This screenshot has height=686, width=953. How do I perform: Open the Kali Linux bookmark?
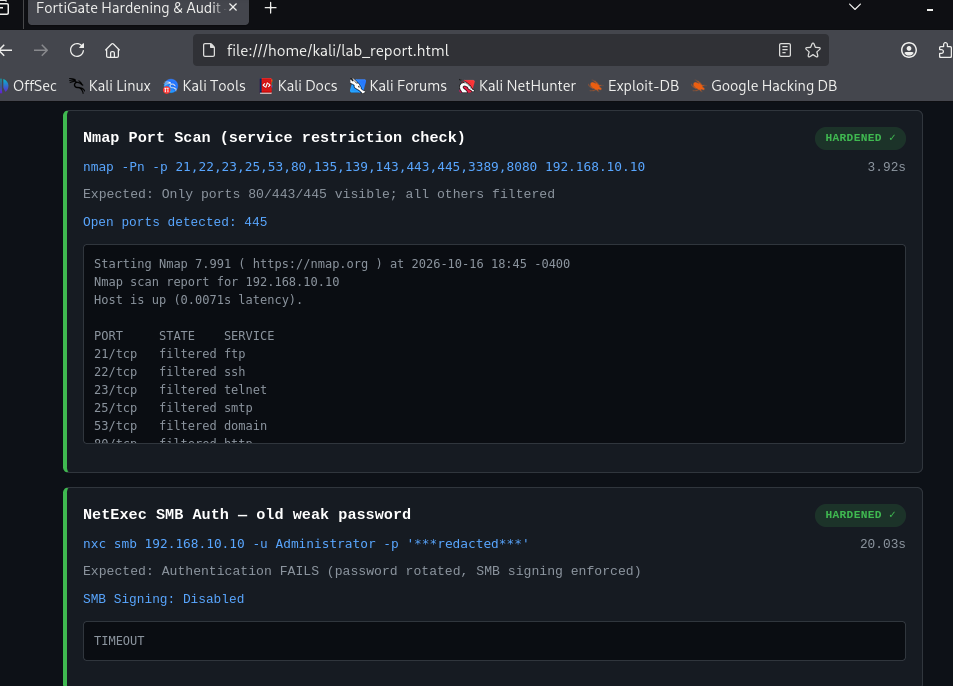(x=110, y=86)
